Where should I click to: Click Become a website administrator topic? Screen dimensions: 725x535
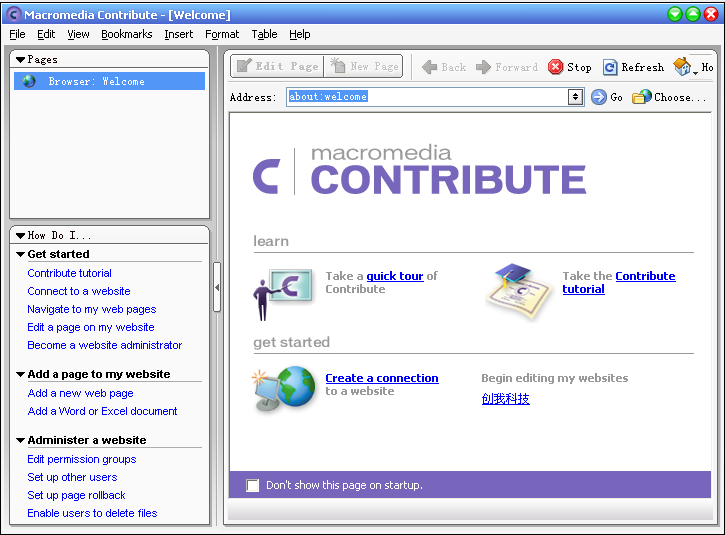pyautogui.click(x=104, y=345)
